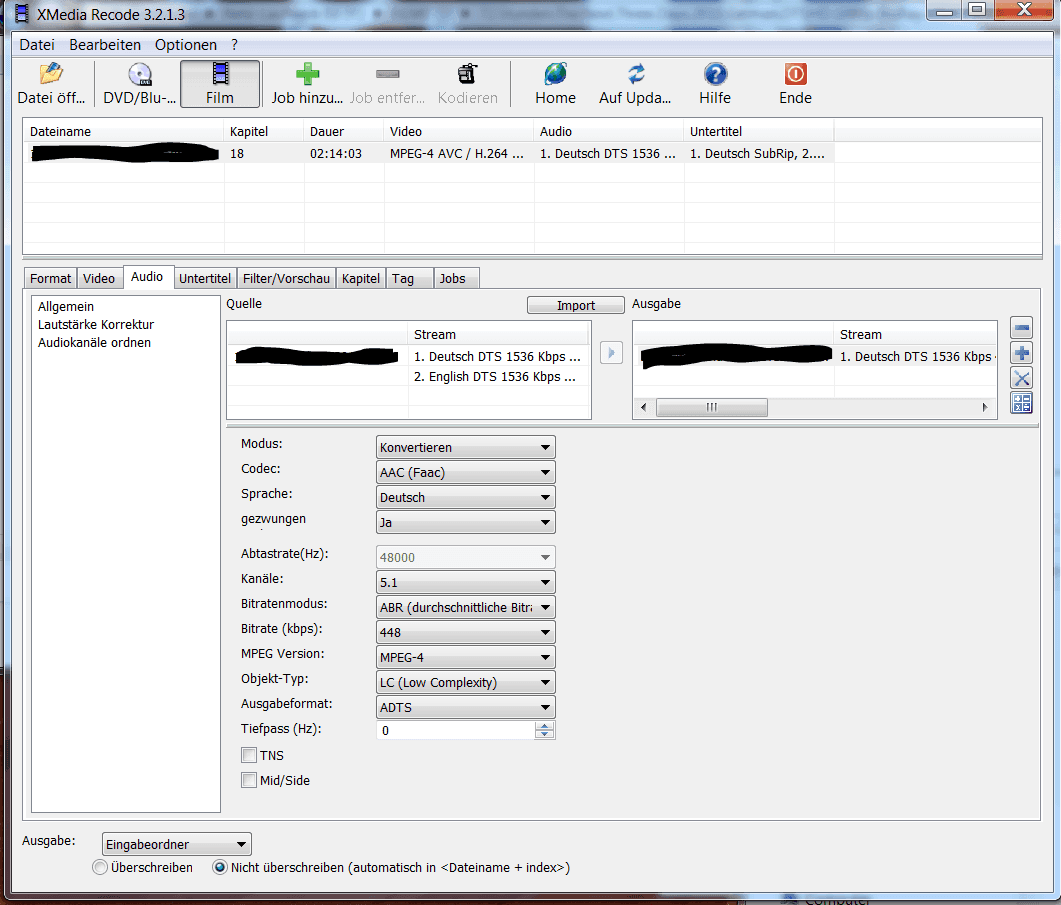
Task: Switch to the Video tab
Action: 99,278
